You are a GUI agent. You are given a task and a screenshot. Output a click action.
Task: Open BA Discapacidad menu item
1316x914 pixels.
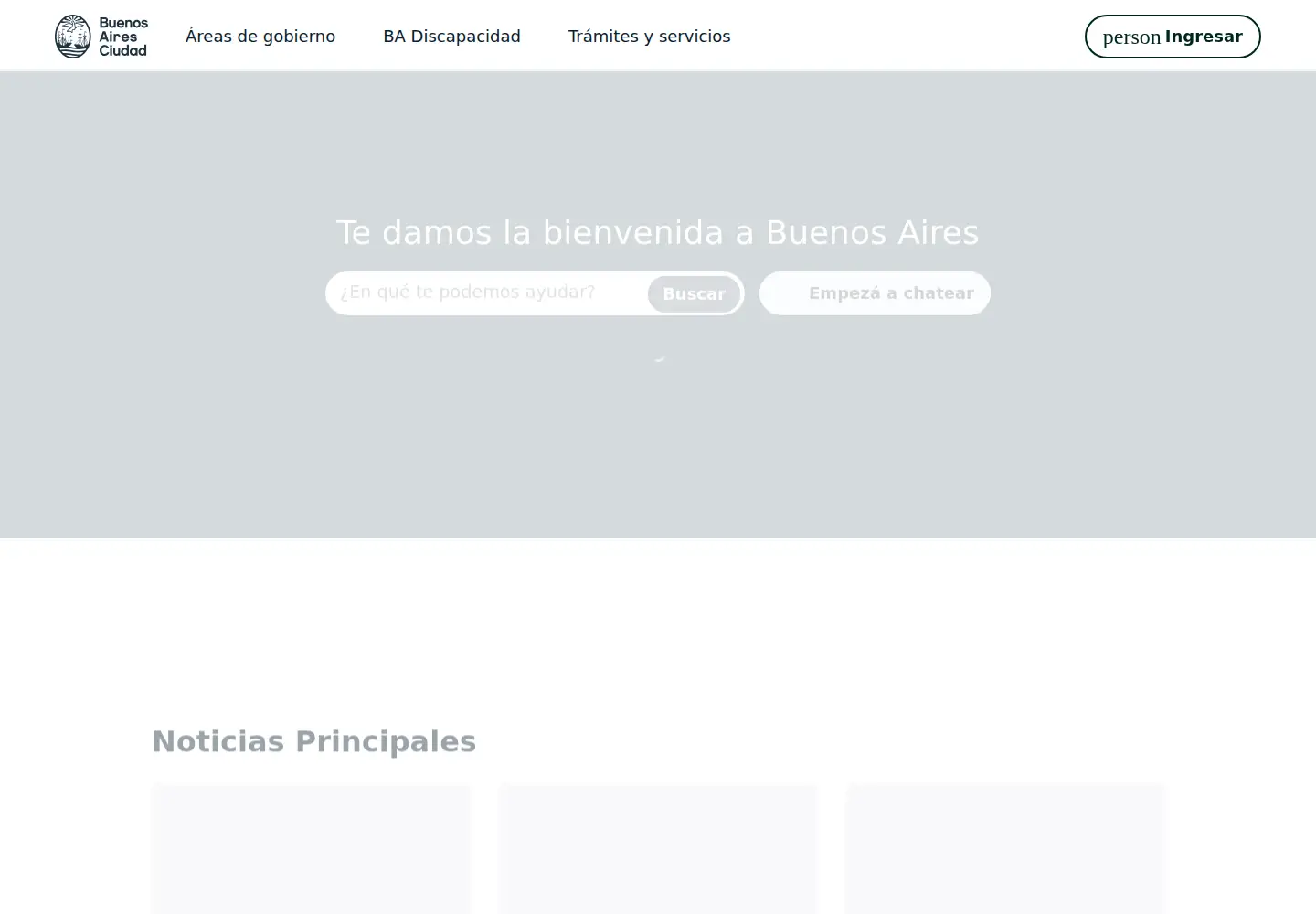(x=451, y=37)
